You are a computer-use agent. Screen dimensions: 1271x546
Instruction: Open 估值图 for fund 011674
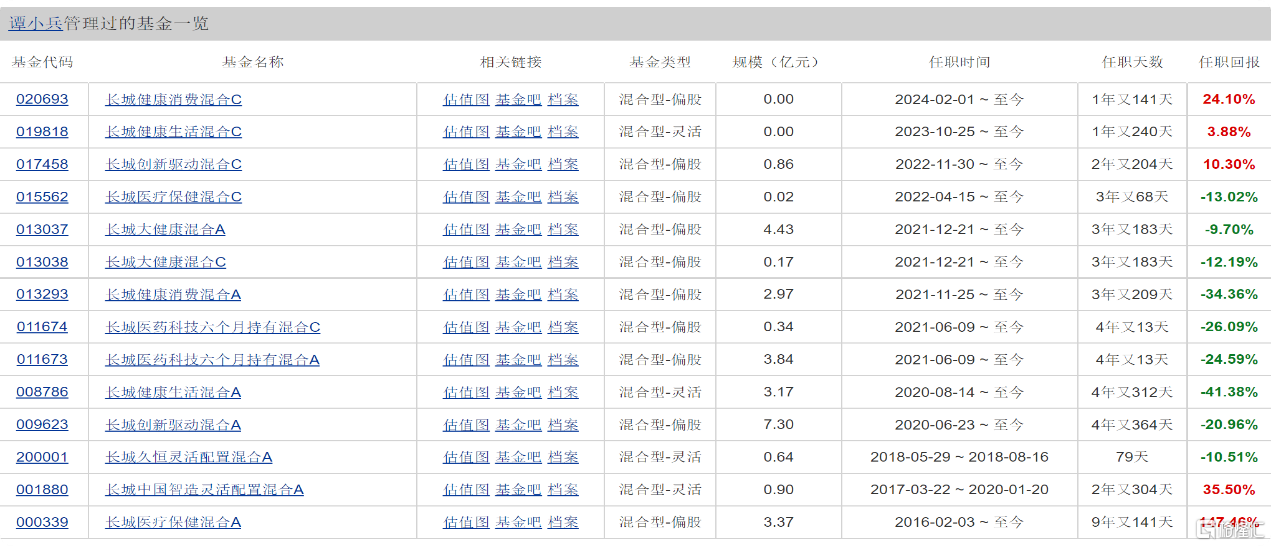point(467,327)
